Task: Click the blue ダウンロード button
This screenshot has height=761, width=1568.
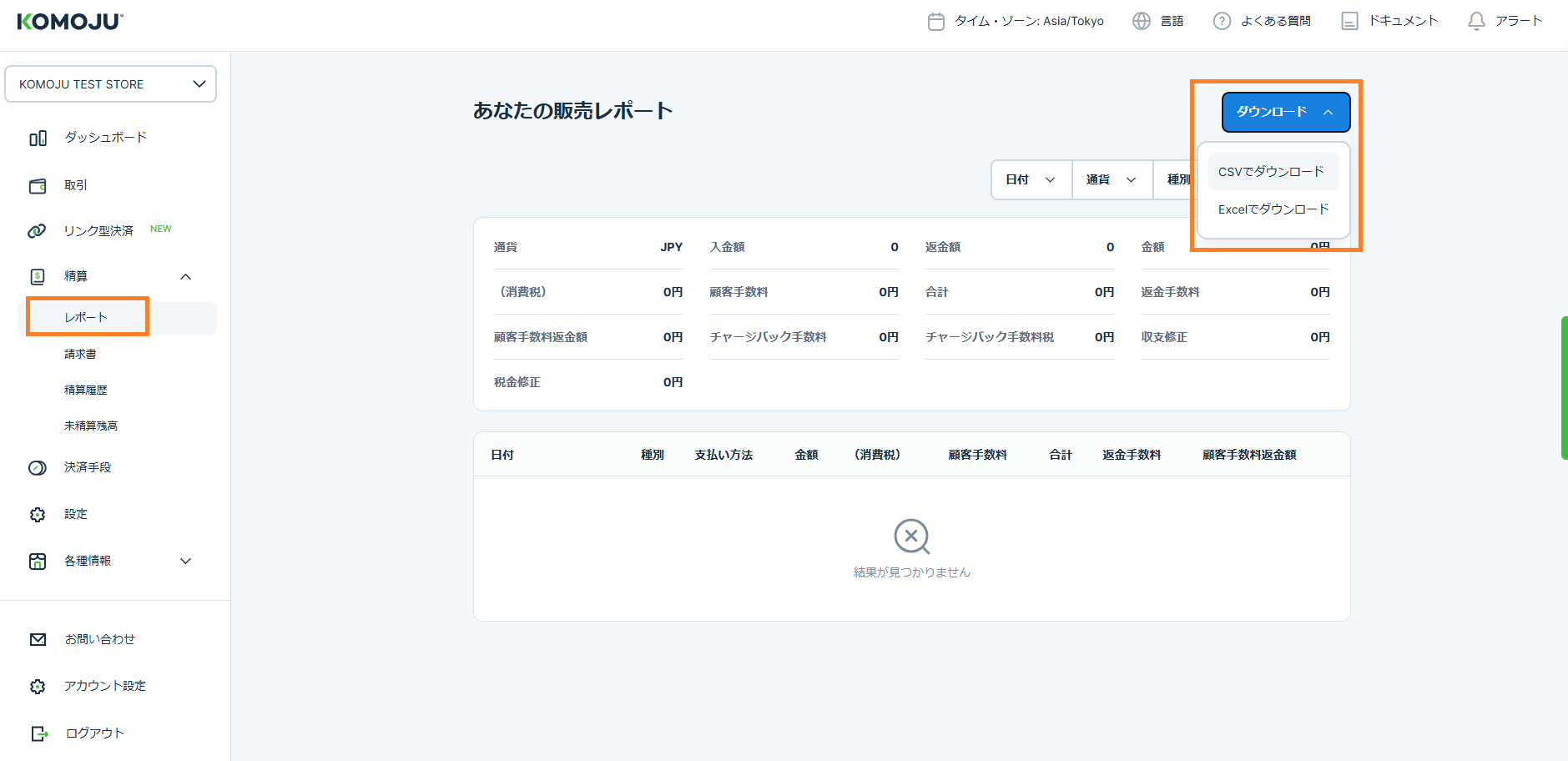Action: tap(1285, 112)
